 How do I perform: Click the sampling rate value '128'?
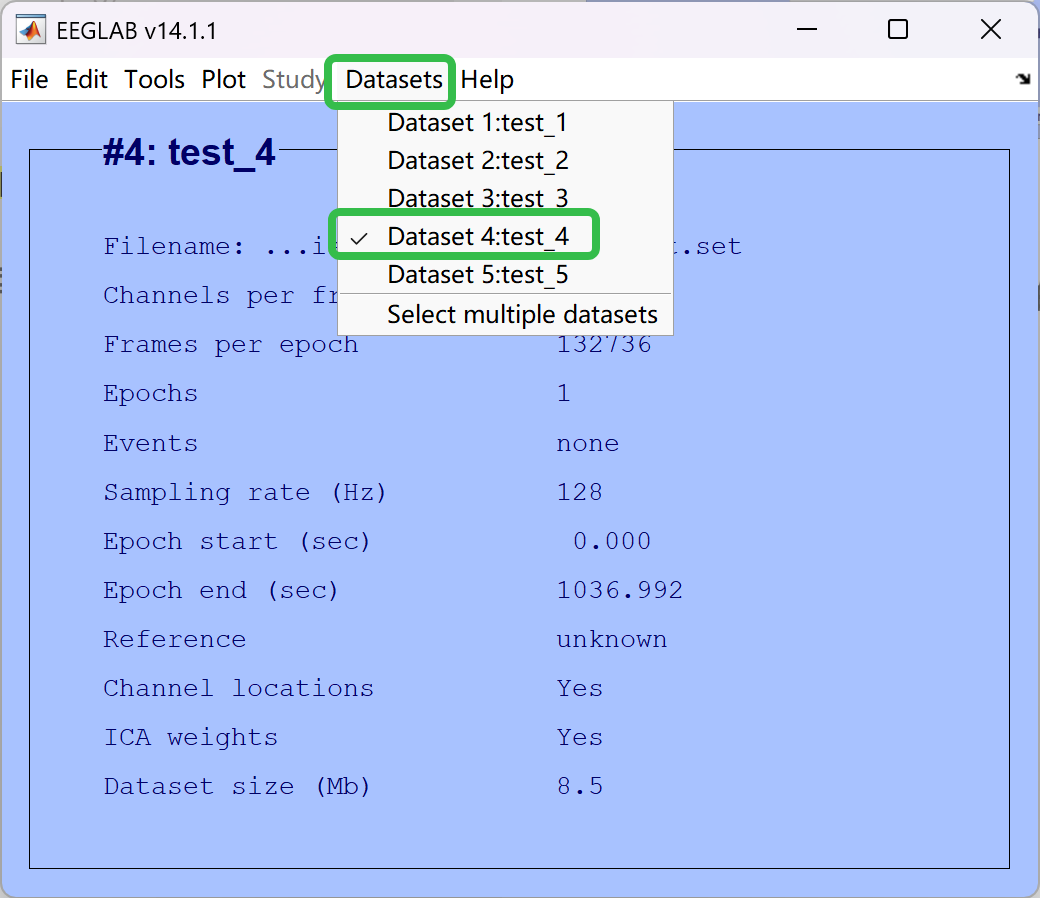[580, 492]
